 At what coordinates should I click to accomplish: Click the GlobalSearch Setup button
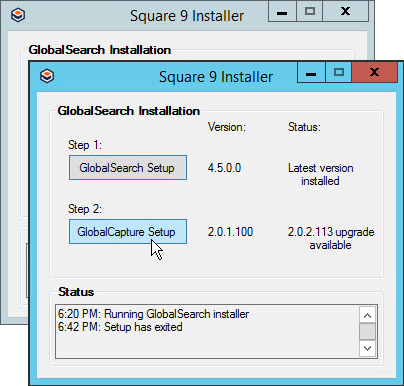click(128, 168)
